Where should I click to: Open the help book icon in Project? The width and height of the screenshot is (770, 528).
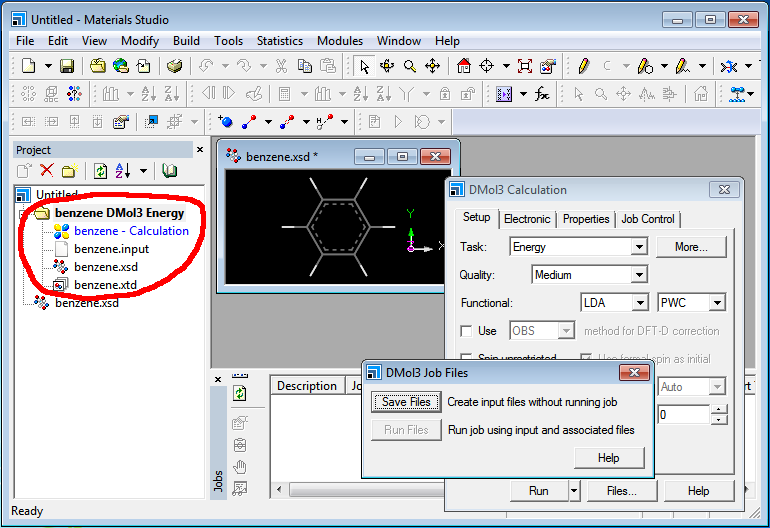click(169, 170)
